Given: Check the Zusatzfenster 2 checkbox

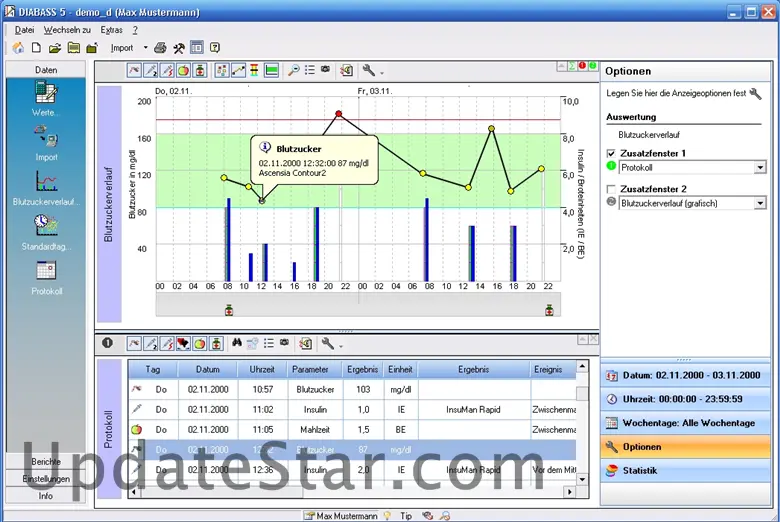Looking at the screenshot, I should pos(611,189).
